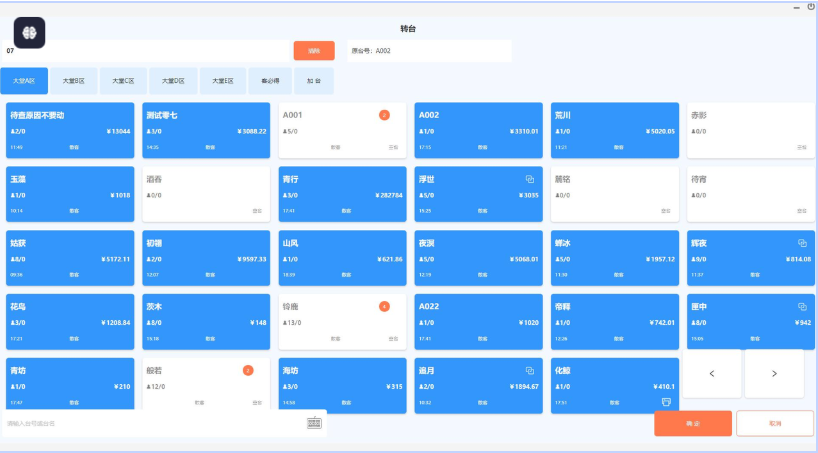Focus the table name search input at bottom
818x453 pixels.
[150, 423]
